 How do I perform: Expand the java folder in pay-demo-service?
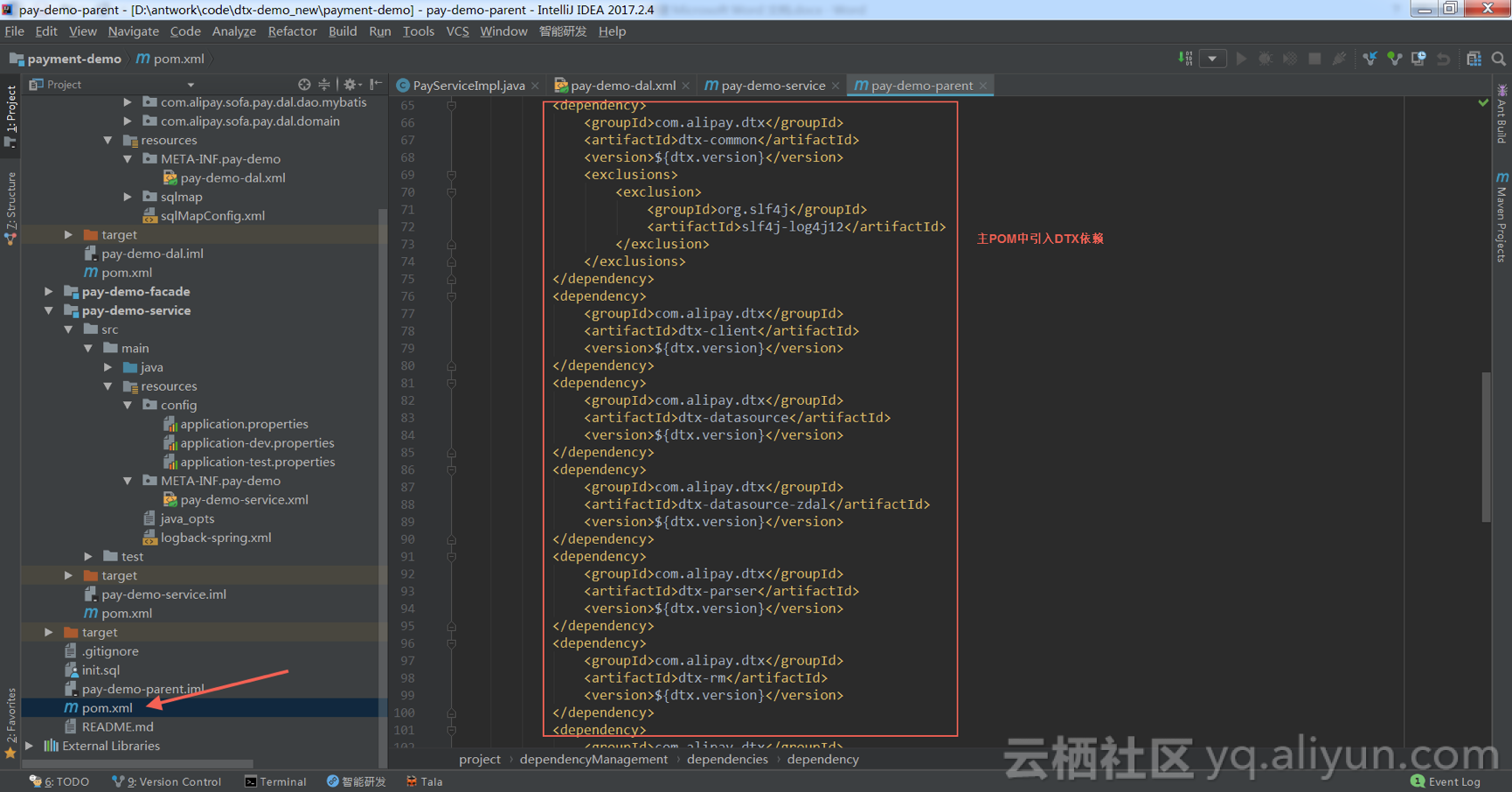[108, 367]
